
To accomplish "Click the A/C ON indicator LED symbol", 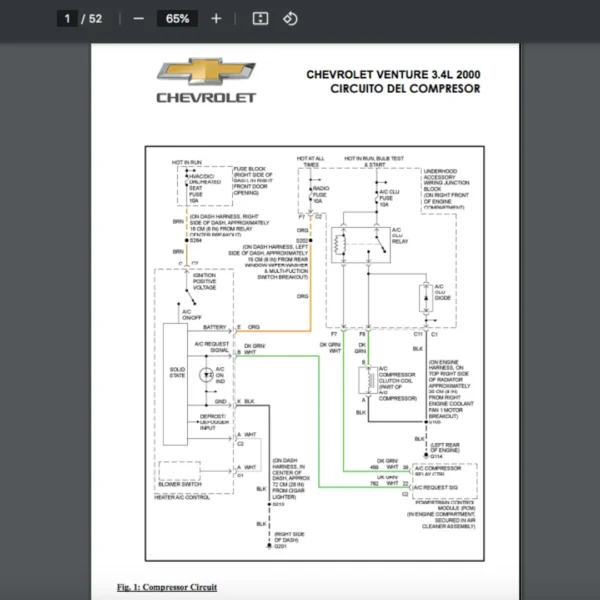I will 205,375.
